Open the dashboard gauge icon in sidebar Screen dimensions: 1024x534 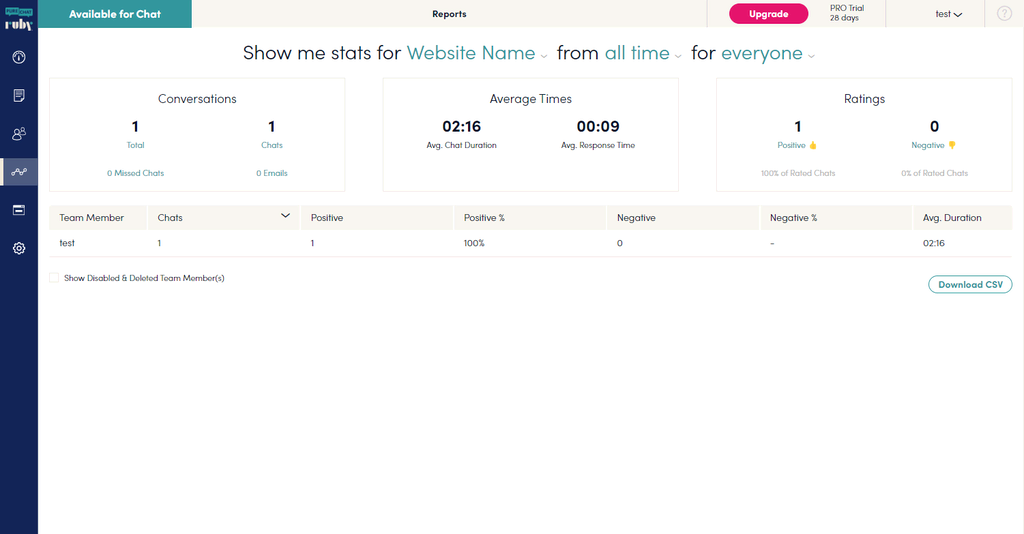pyautogui.click(x=19, y=57)
